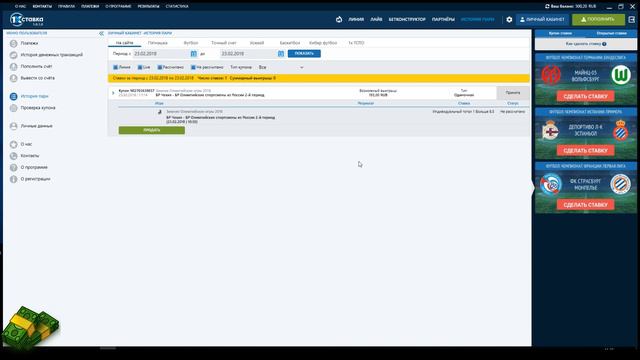Screen dimensions: 640x360
Task: Click СДЕЛАТЬ СТАВКУ for Mainz vs Wolfsburg
Action: click(x=585, y=96)
